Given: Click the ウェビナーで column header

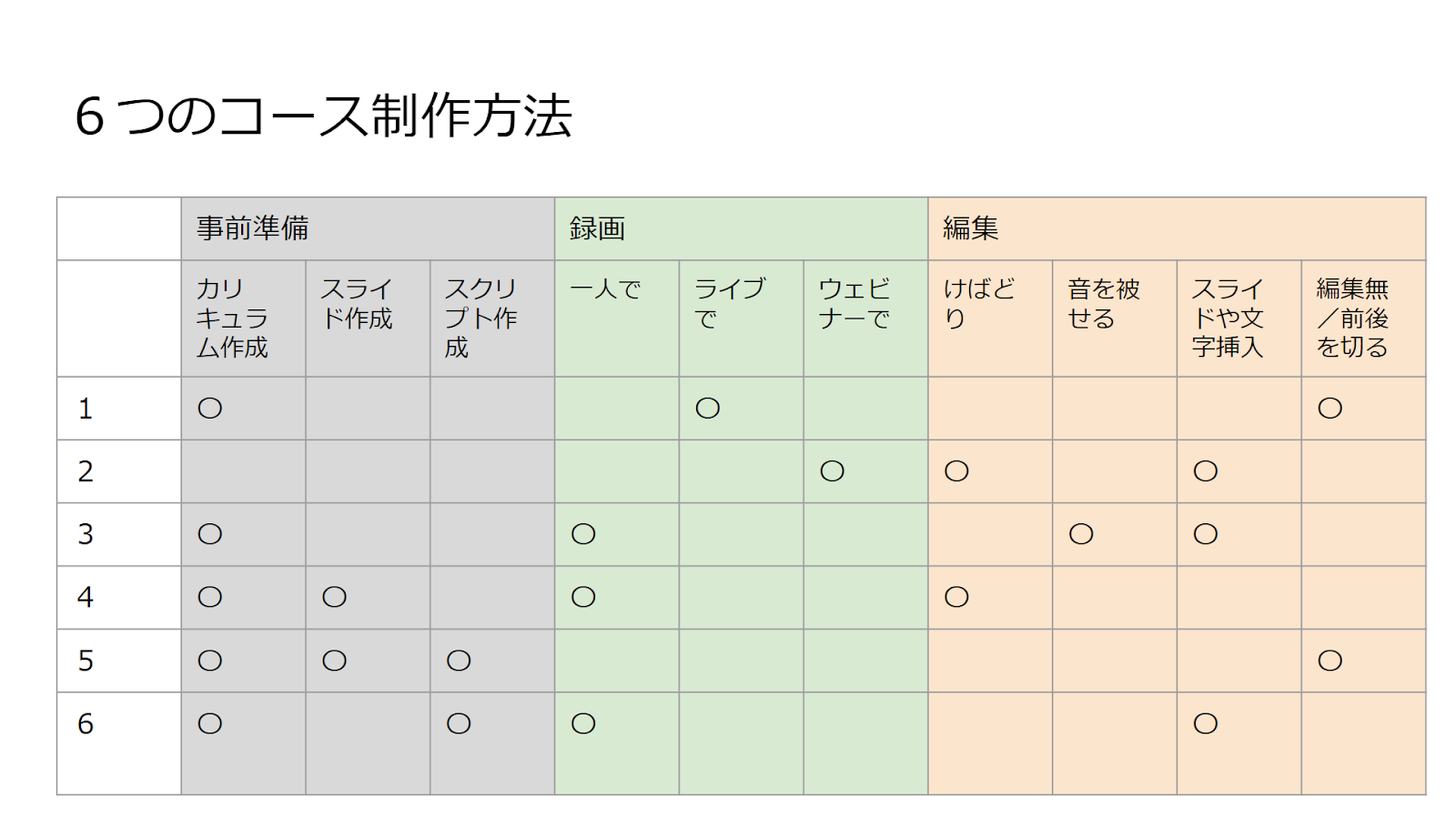Looking at the screenshot, I should click(x=865, y=318).
